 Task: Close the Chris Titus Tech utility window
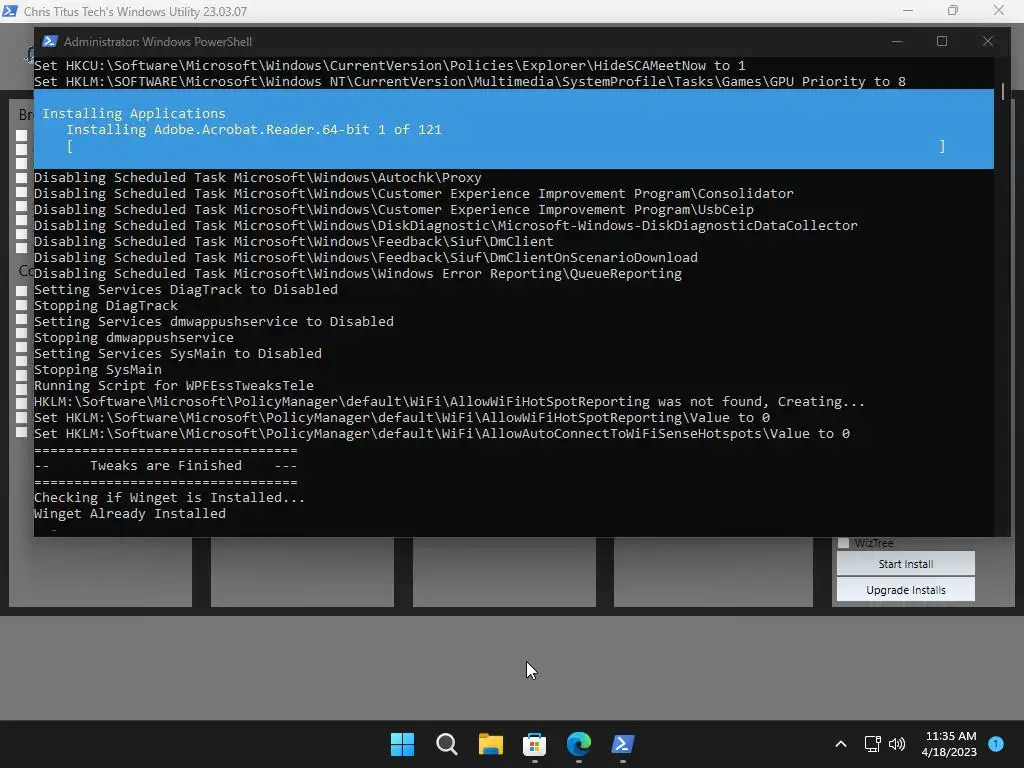pos(999,10)
